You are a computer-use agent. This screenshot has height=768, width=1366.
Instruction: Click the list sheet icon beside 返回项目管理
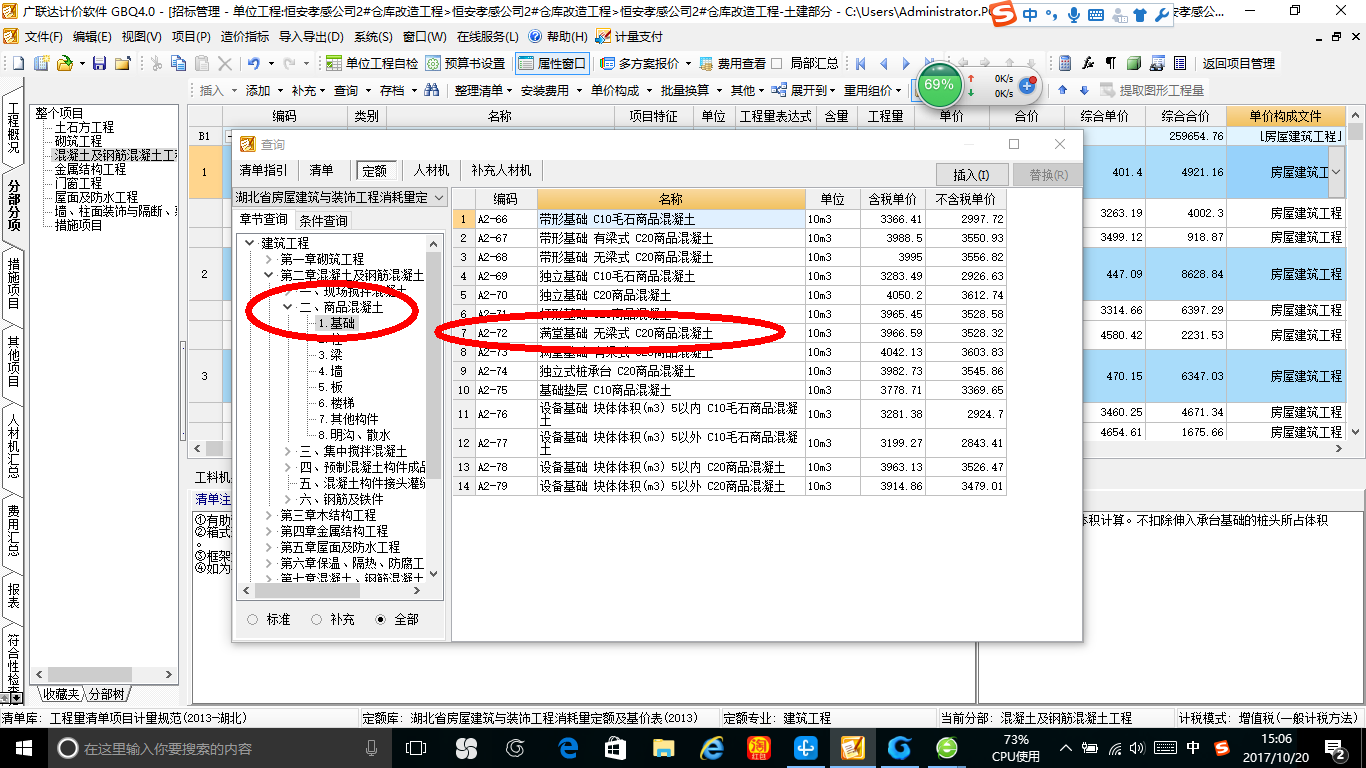tap(1180, 63)
